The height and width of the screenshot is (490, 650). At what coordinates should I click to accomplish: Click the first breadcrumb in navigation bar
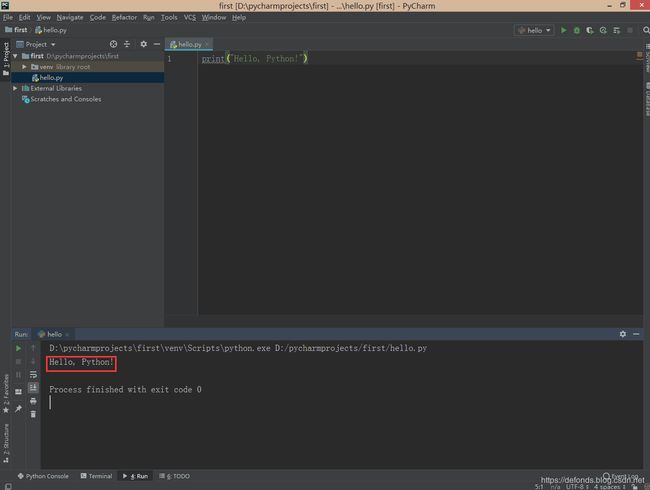tap(16, 30)
